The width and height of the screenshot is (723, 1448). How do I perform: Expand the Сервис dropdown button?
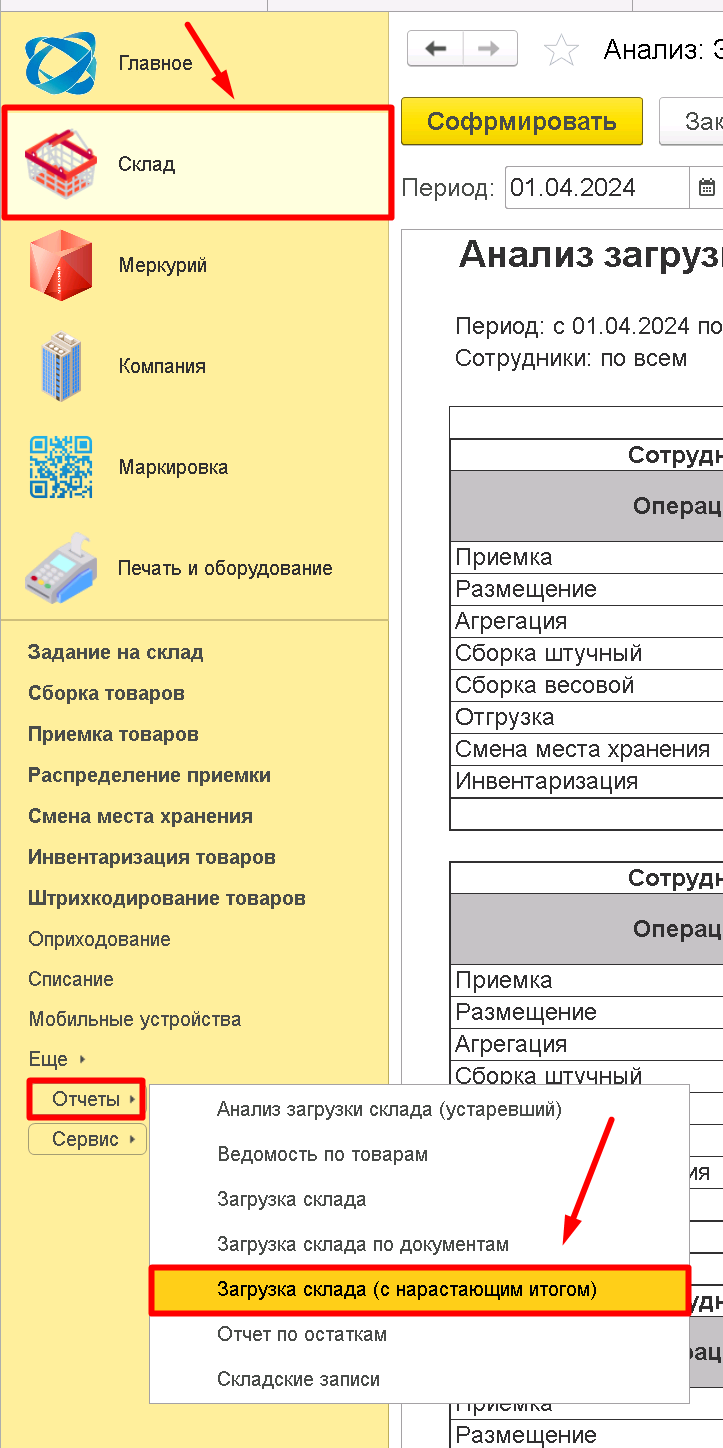point(87,1139)
